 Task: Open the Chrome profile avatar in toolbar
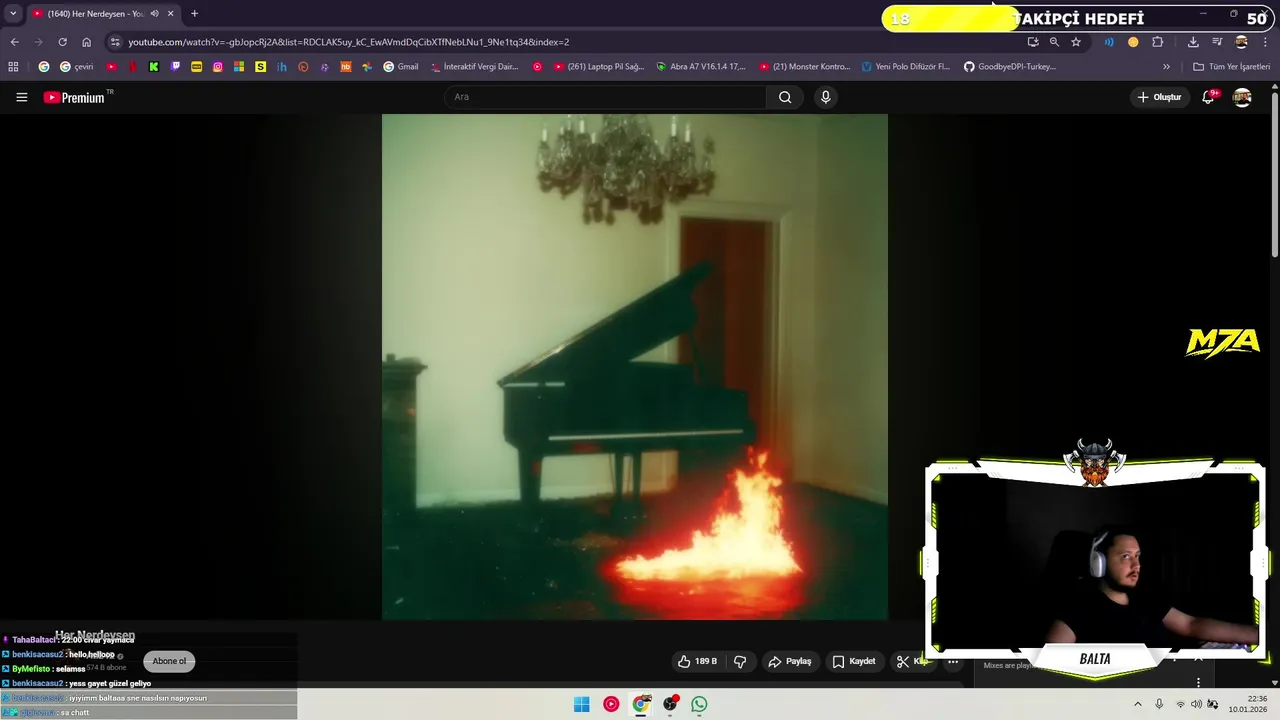click(x=1242, y=42)
